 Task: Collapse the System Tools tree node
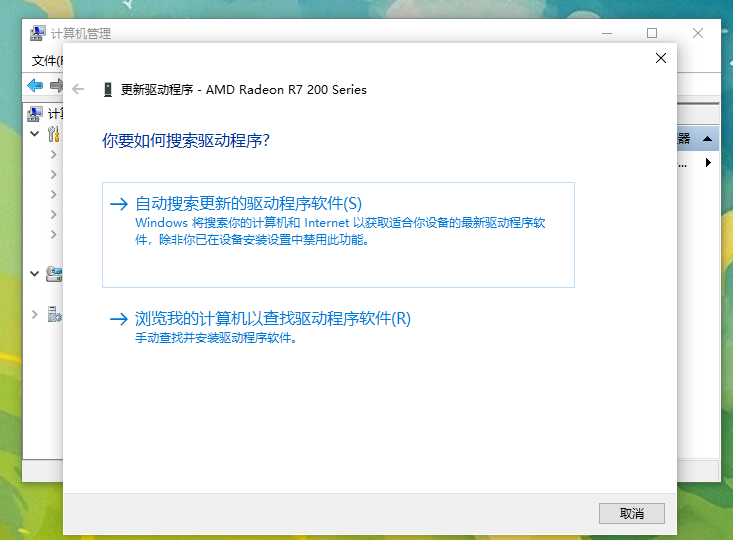[35, 134]
